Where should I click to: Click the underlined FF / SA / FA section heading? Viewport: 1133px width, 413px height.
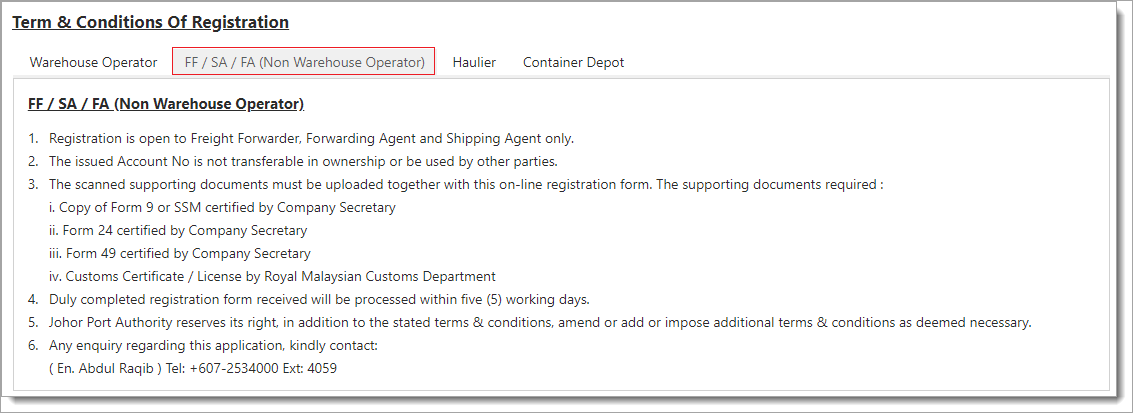(166, 104)
